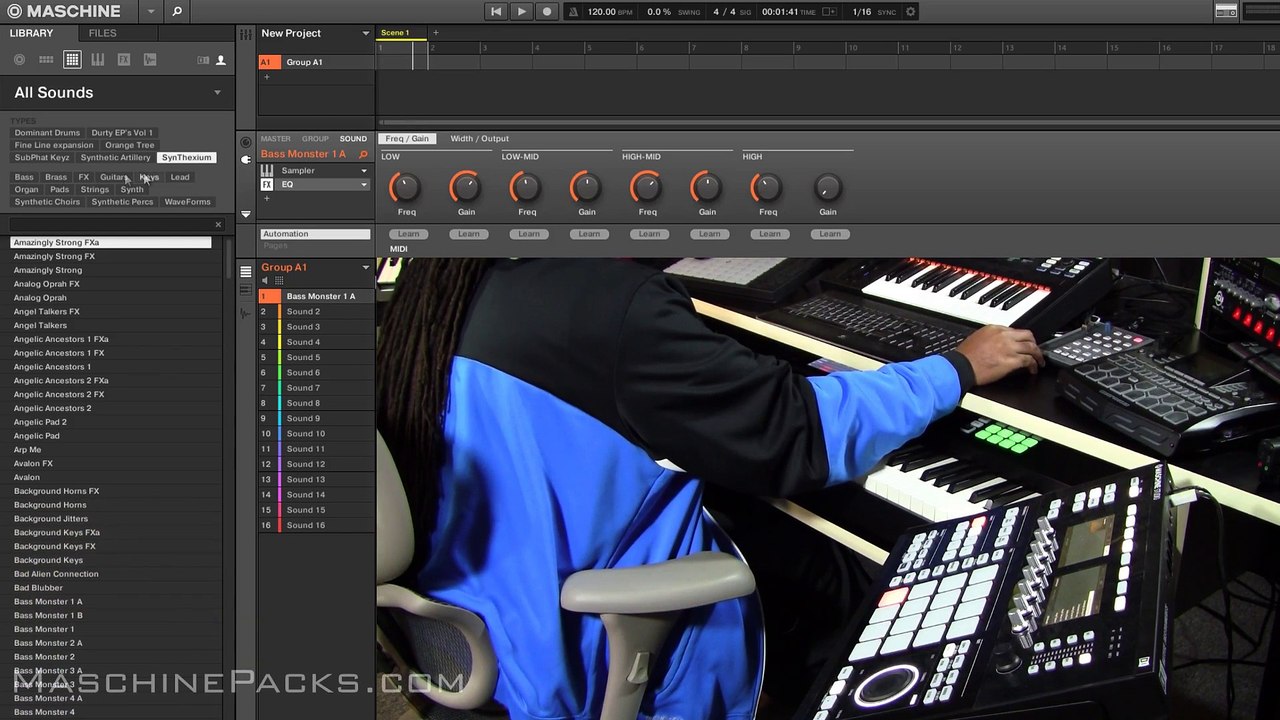Image resolution: width=1280 pixels, height=720 pixels.
Task: Collapse the control area down arrow
Action: coord(246,214)
